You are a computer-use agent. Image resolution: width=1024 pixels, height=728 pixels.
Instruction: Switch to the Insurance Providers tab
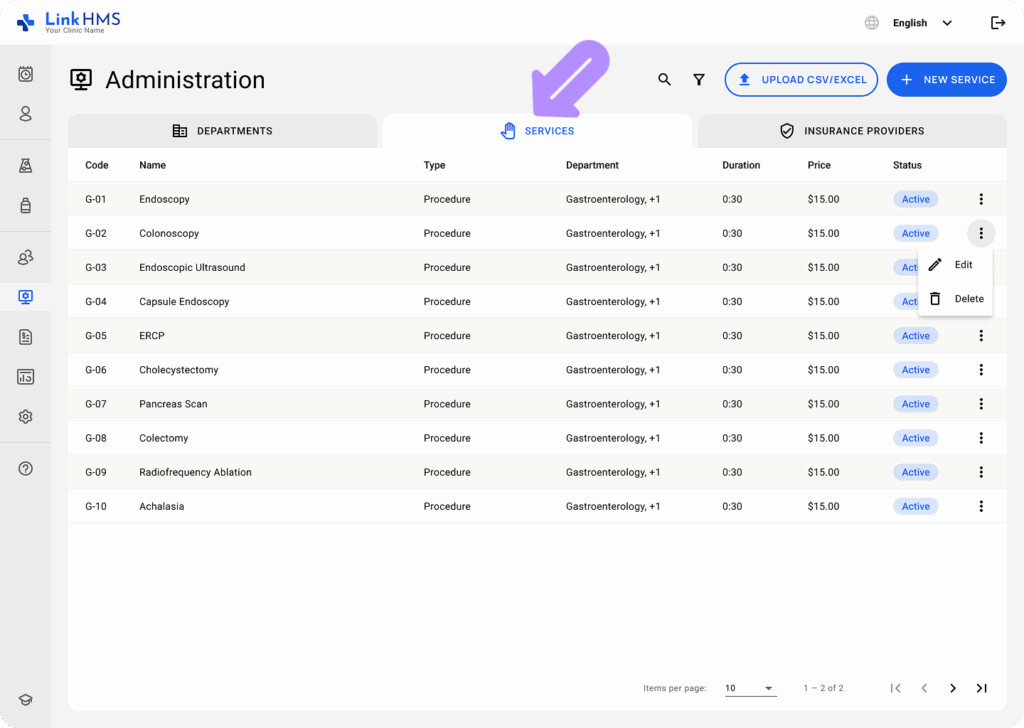click(851, 131)
